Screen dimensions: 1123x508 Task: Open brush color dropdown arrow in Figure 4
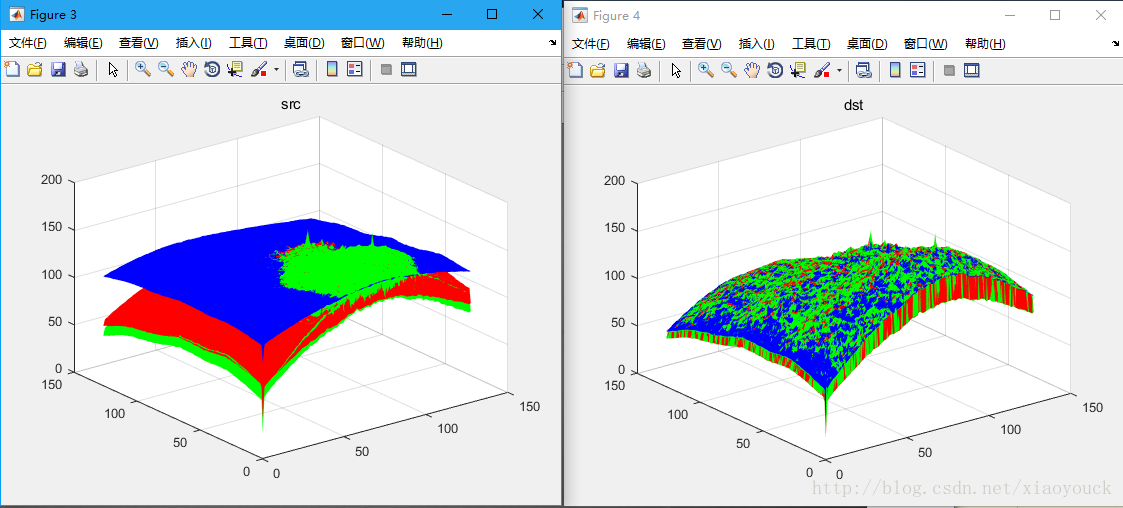point(839,70)
